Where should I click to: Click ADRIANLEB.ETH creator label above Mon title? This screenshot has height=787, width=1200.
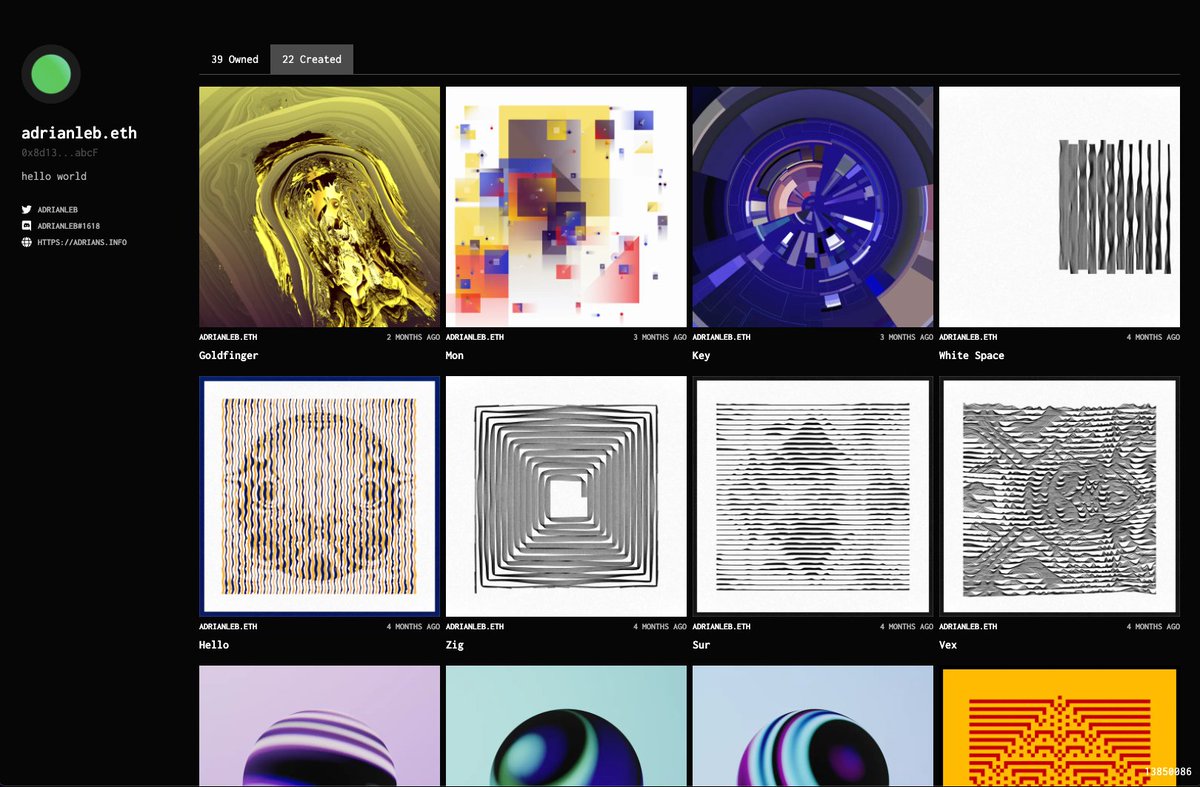[x=475, y=337]
